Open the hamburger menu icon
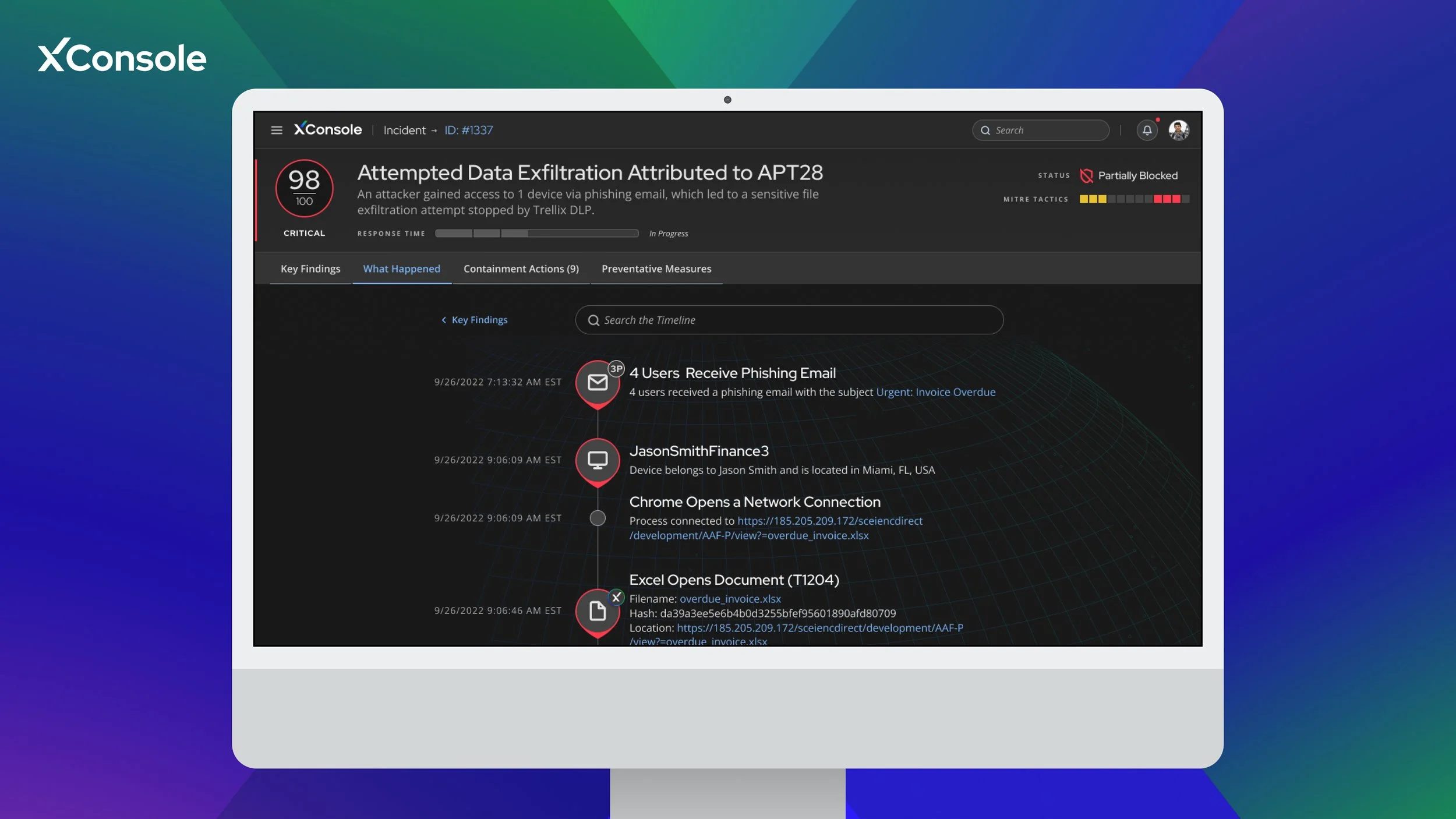This screenshot has width=1456, height=819. pos(277,130)
